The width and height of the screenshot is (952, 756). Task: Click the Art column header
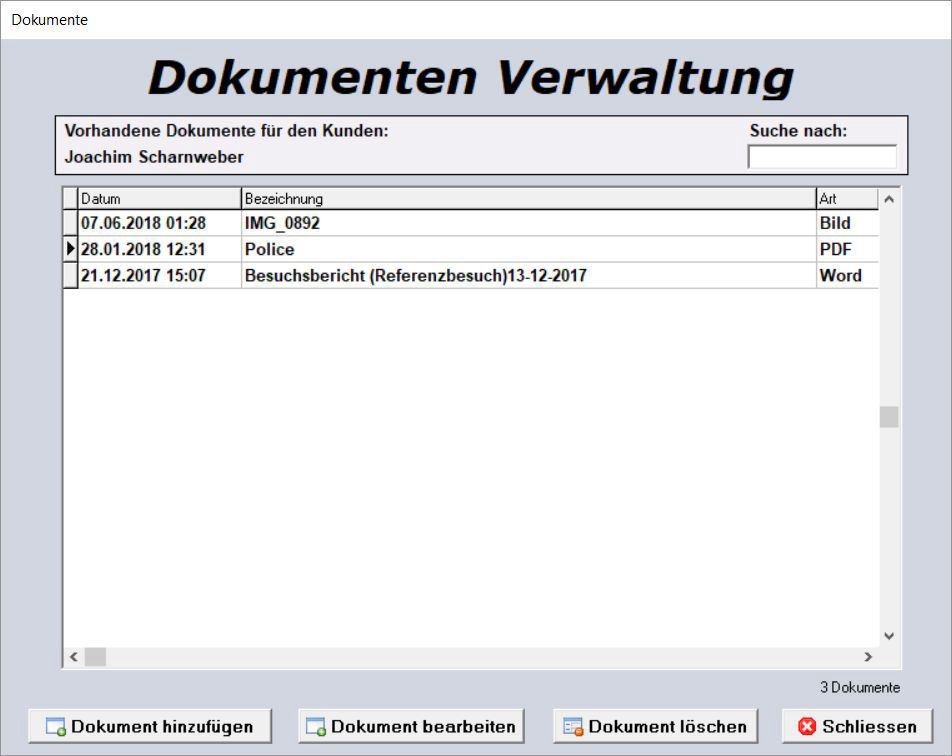pyautogui.click(x=846, y=199)
